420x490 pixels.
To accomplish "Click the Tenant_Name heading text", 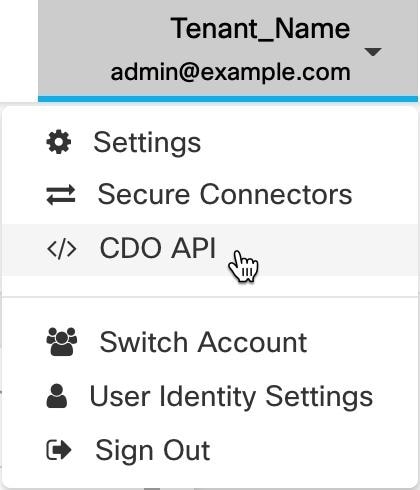I will click(x=260, y=28).
